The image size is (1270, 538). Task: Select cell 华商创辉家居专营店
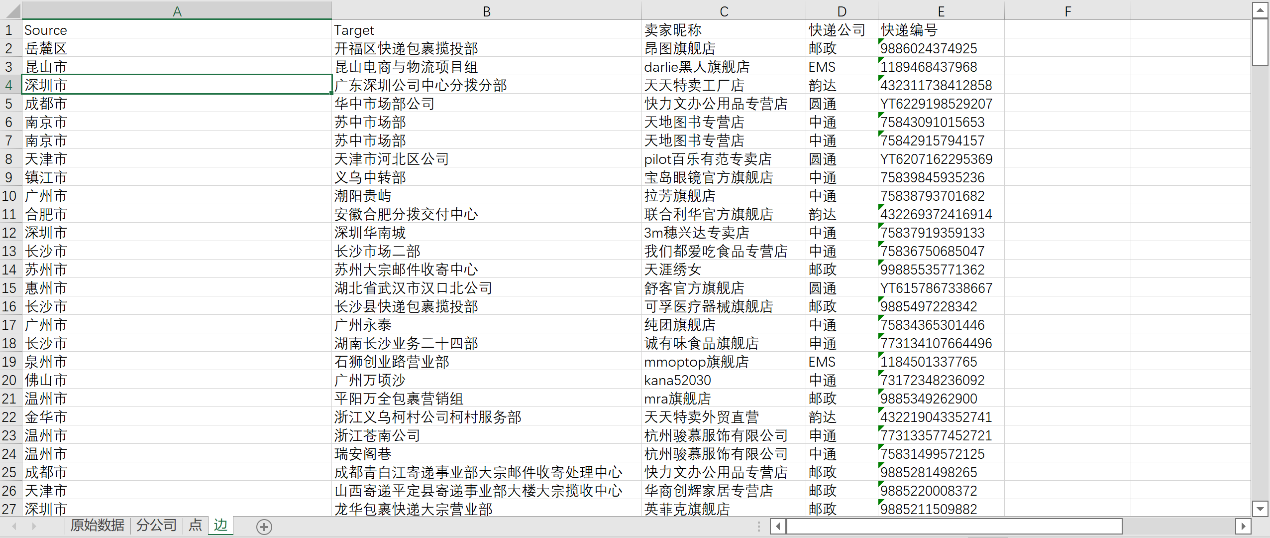[724, 491]
